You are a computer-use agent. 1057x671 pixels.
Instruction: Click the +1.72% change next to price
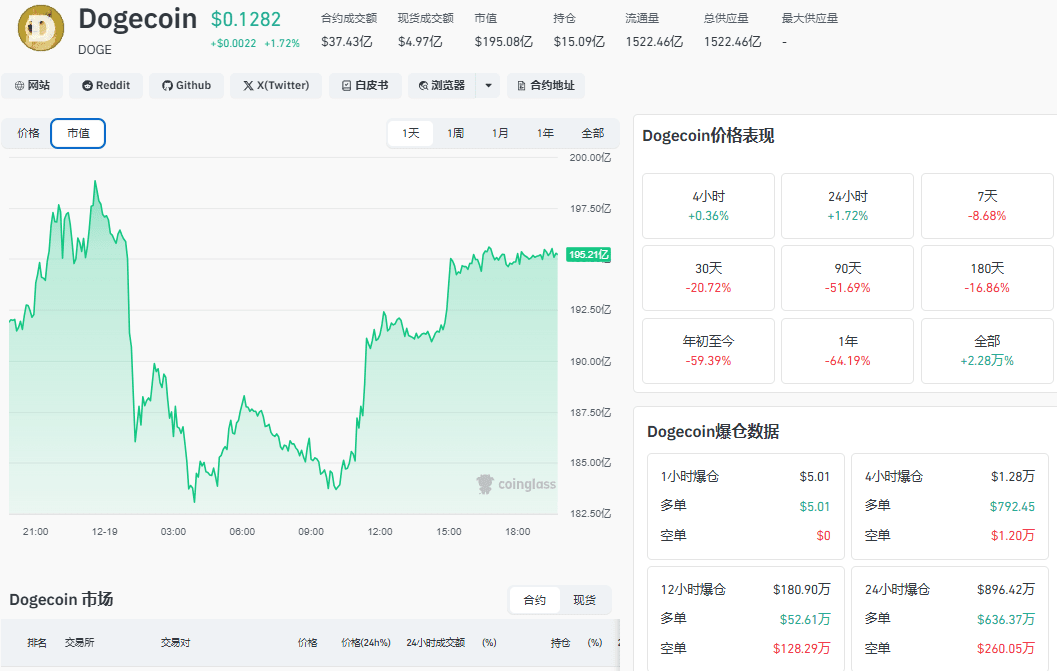282,43
